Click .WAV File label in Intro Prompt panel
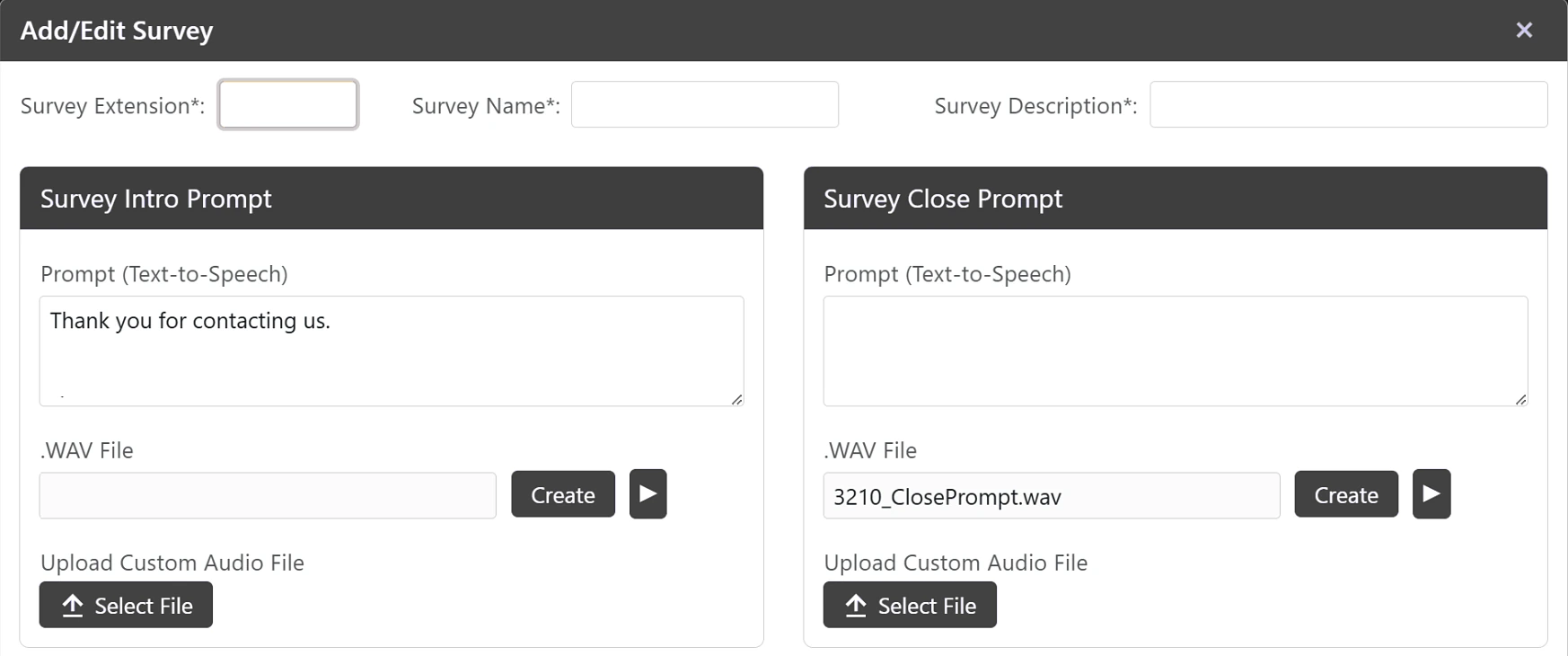 pyautogui.click(x=87, y=450)
